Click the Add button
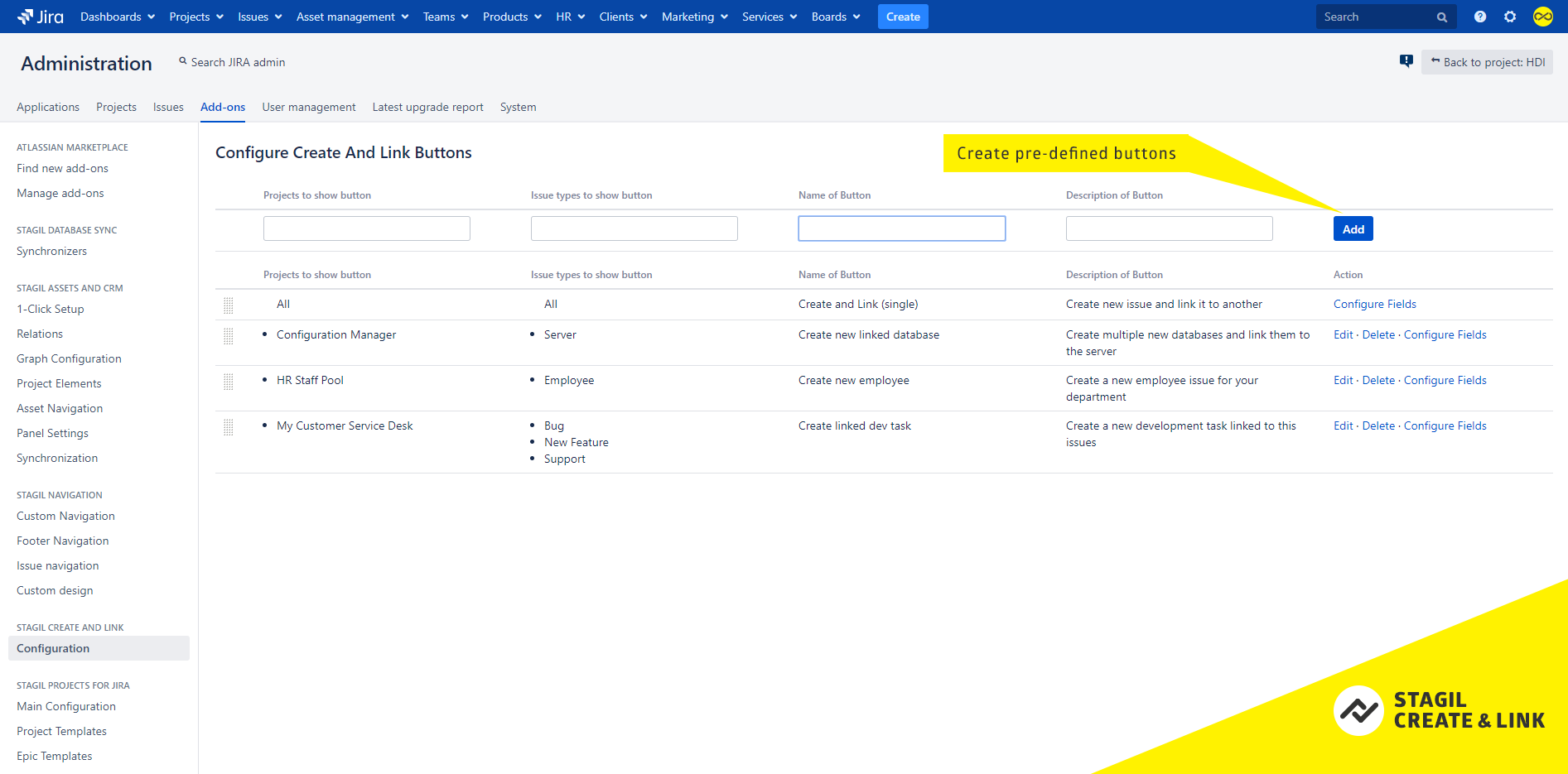 (1353, 228)
